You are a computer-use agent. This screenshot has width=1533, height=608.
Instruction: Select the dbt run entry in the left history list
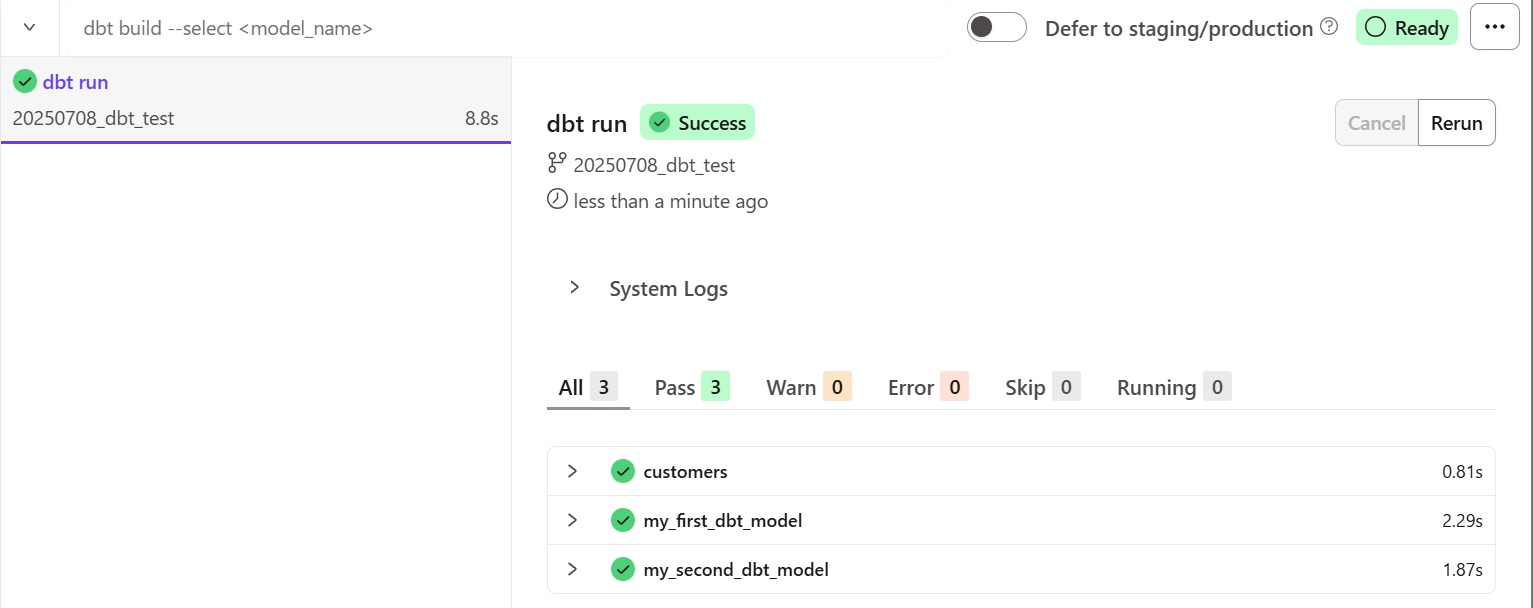coord(256,100)
